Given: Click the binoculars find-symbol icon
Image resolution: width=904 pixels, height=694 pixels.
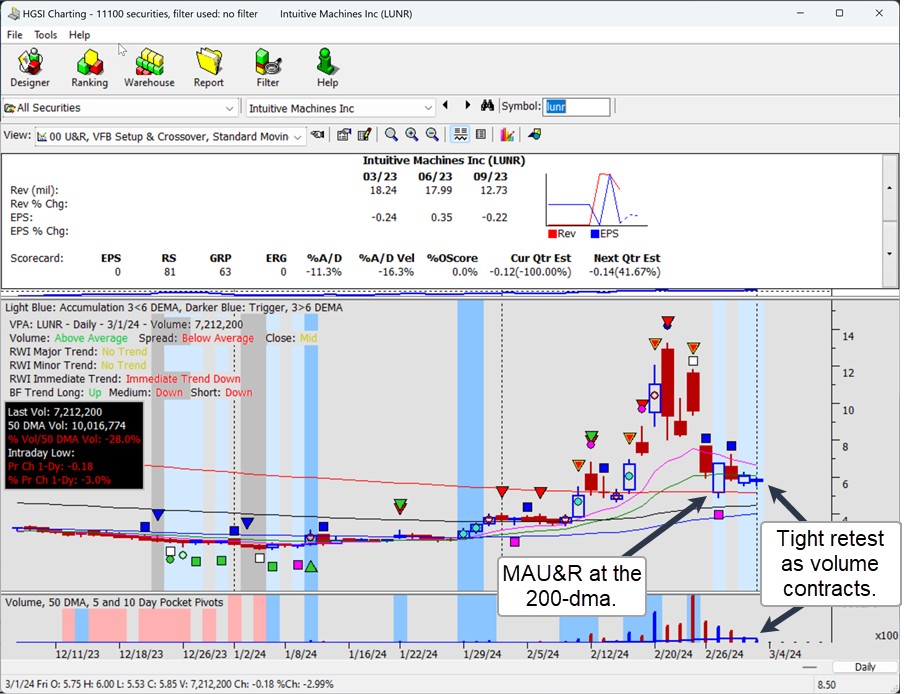Looking at the screenshot, I should coord(488,105).
